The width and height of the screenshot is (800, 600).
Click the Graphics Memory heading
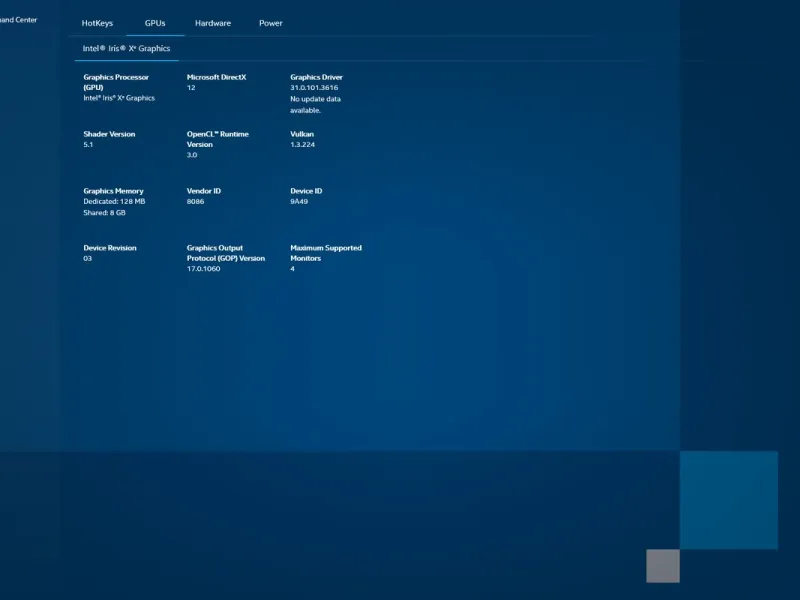point(113,191)
